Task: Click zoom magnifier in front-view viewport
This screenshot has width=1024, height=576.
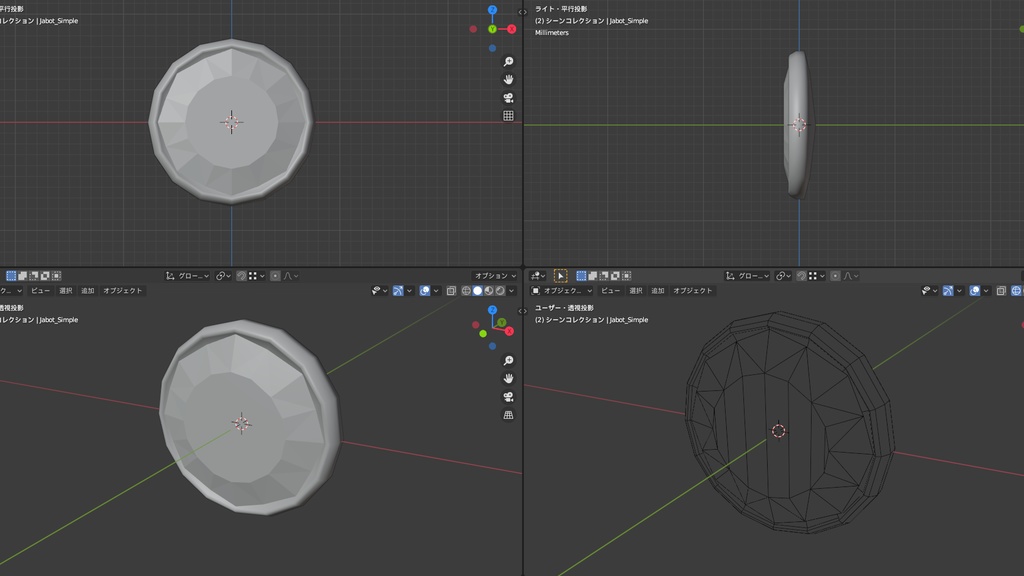Action: click(x=508, y=61)
